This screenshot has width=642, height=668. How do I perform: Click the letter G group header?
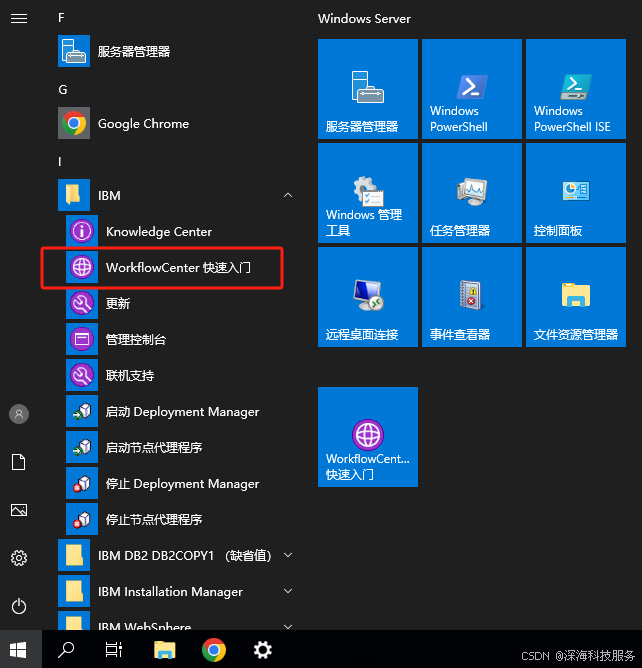[x=63, y=89]
